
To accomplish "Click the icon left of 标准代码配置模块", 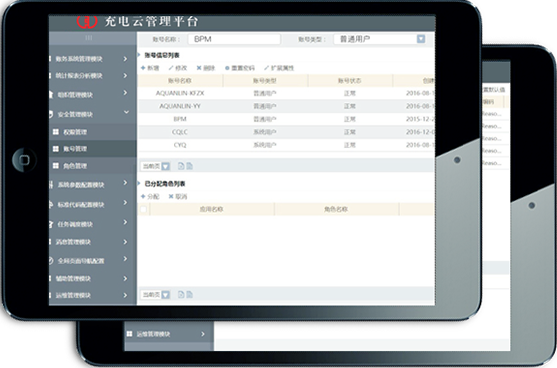I will point(51,204).
